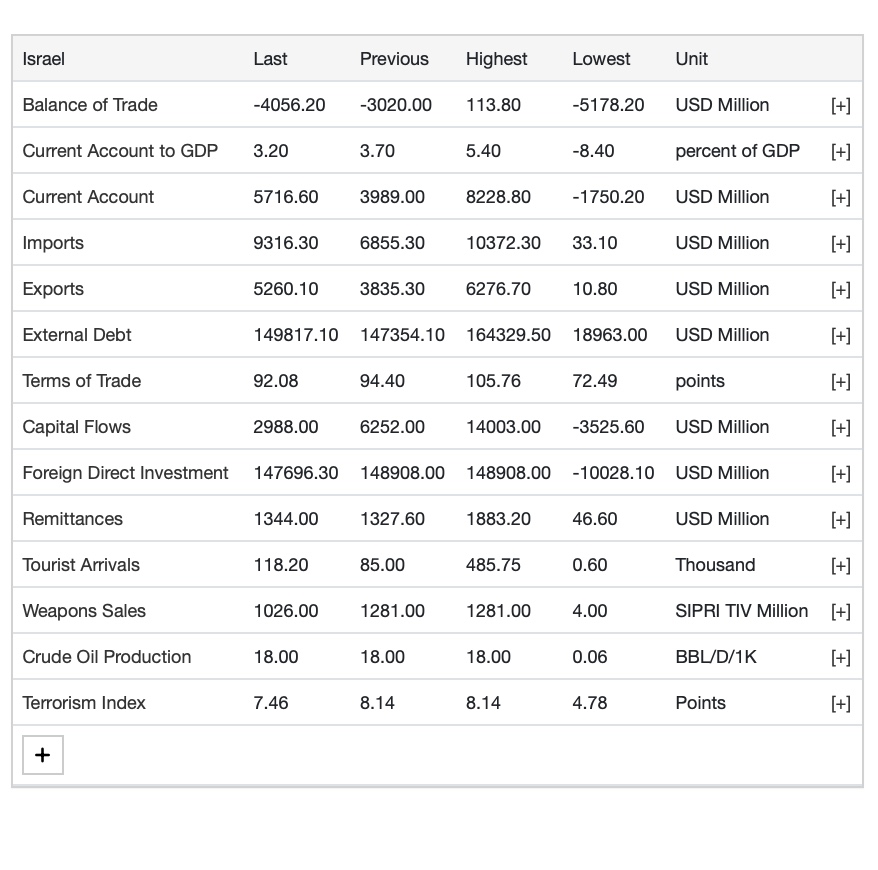878x870 pixels.
Task: Expand the External Debt row
Action: click(840, 336)
